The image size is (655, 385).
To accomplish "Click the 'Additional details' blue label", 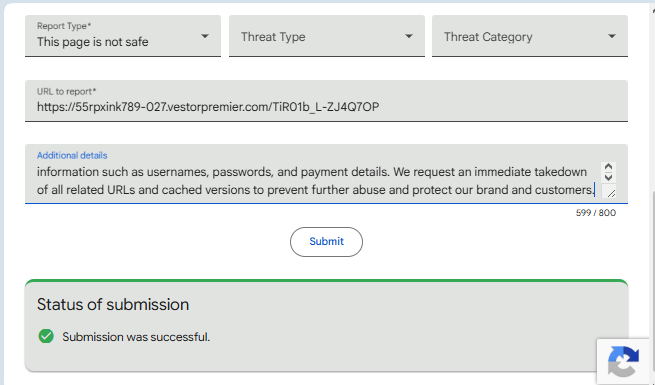I will click(72, 155).
